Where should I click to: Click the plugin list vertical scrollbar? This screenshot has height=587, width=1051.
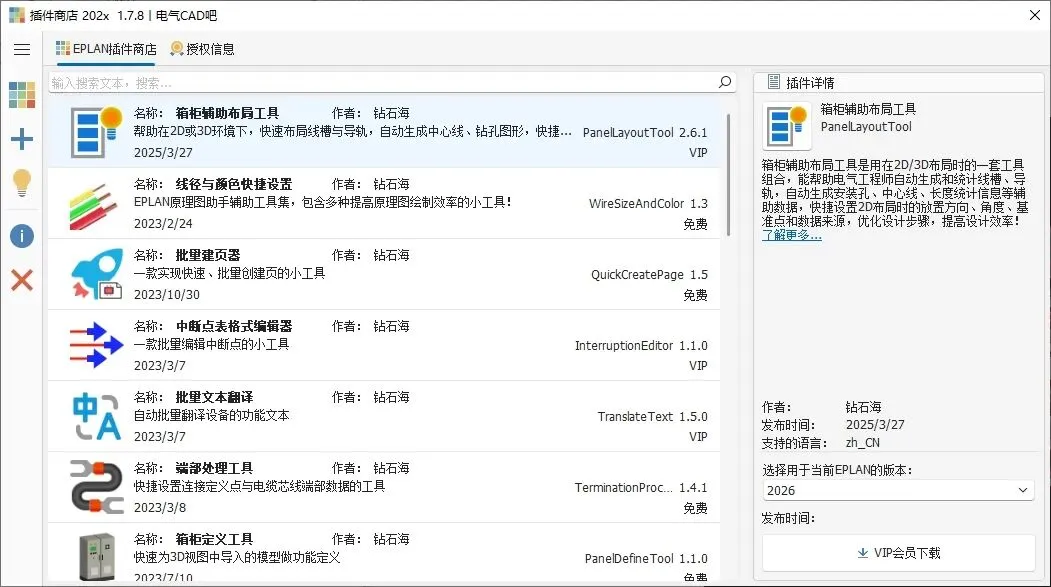[x=728, y=175]
